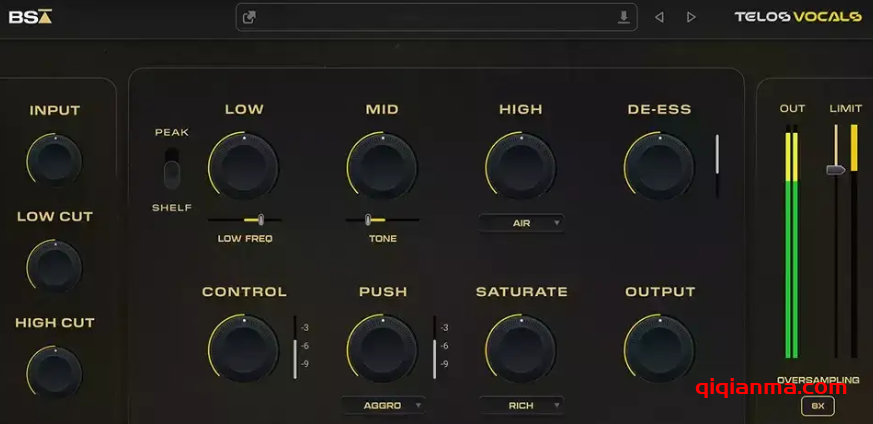
Task: Click the PUSH heading
Action: pos(383,292)
